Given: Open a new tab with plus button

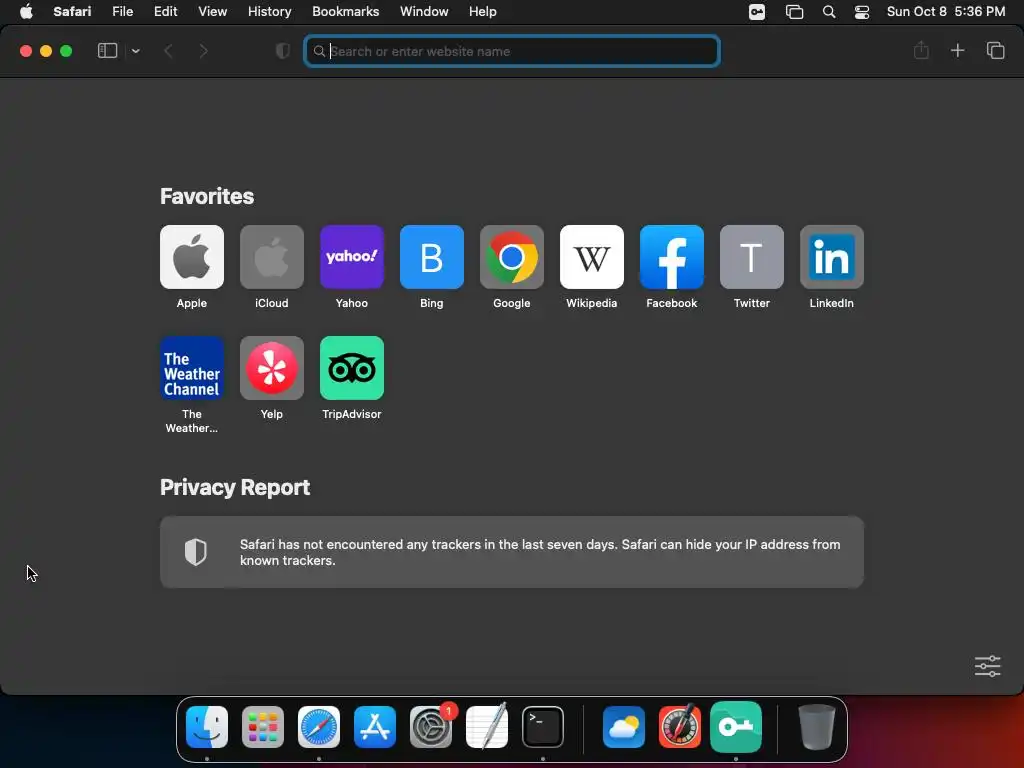Looking at the screenshot, I should click(x=957, y=50).
